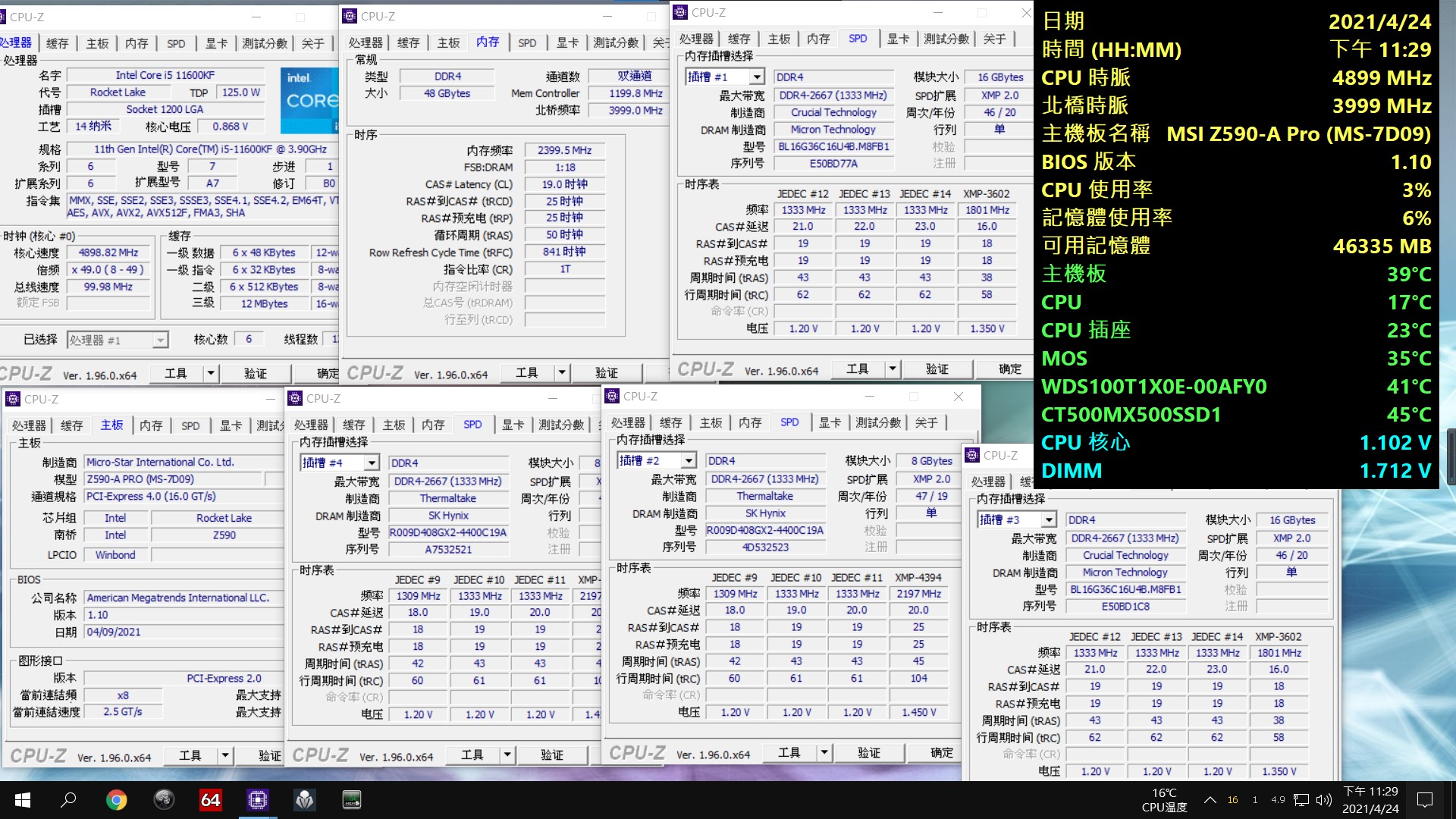Image resolution: width=1456 pixels, height=819 pixels.
Task: Click the 2399.5 MHz memory frequency field
Action: pos(565,150)
